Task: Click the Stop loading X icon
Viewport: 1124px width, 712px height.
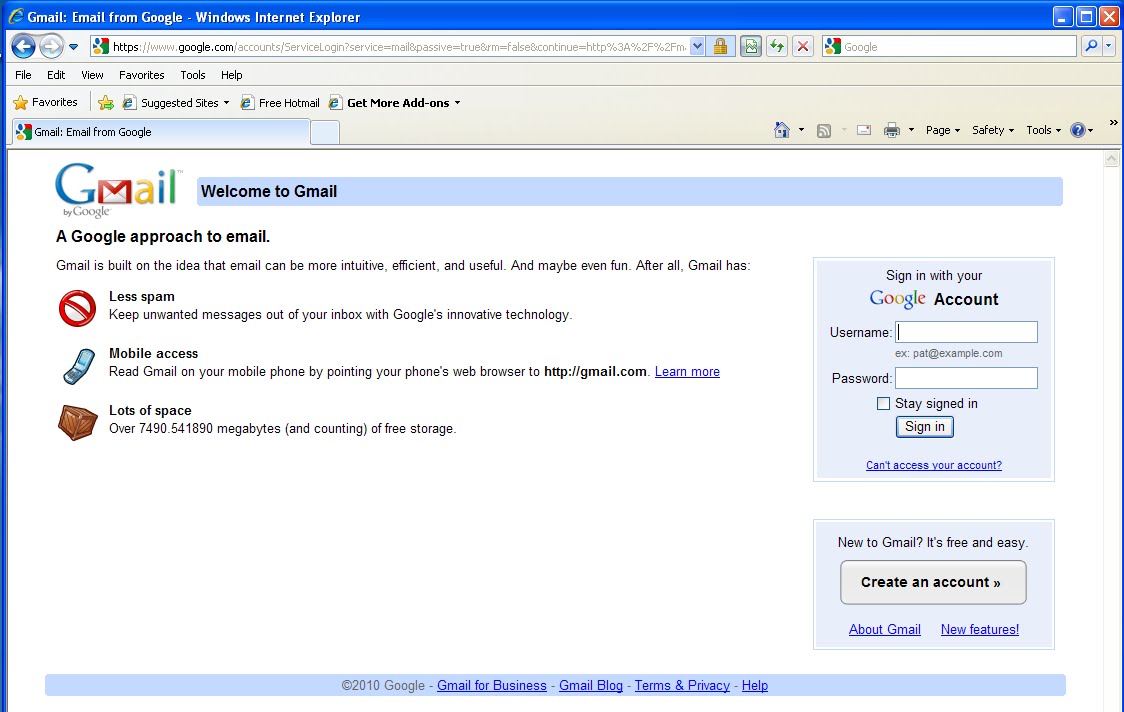Action: coord(803,47)
